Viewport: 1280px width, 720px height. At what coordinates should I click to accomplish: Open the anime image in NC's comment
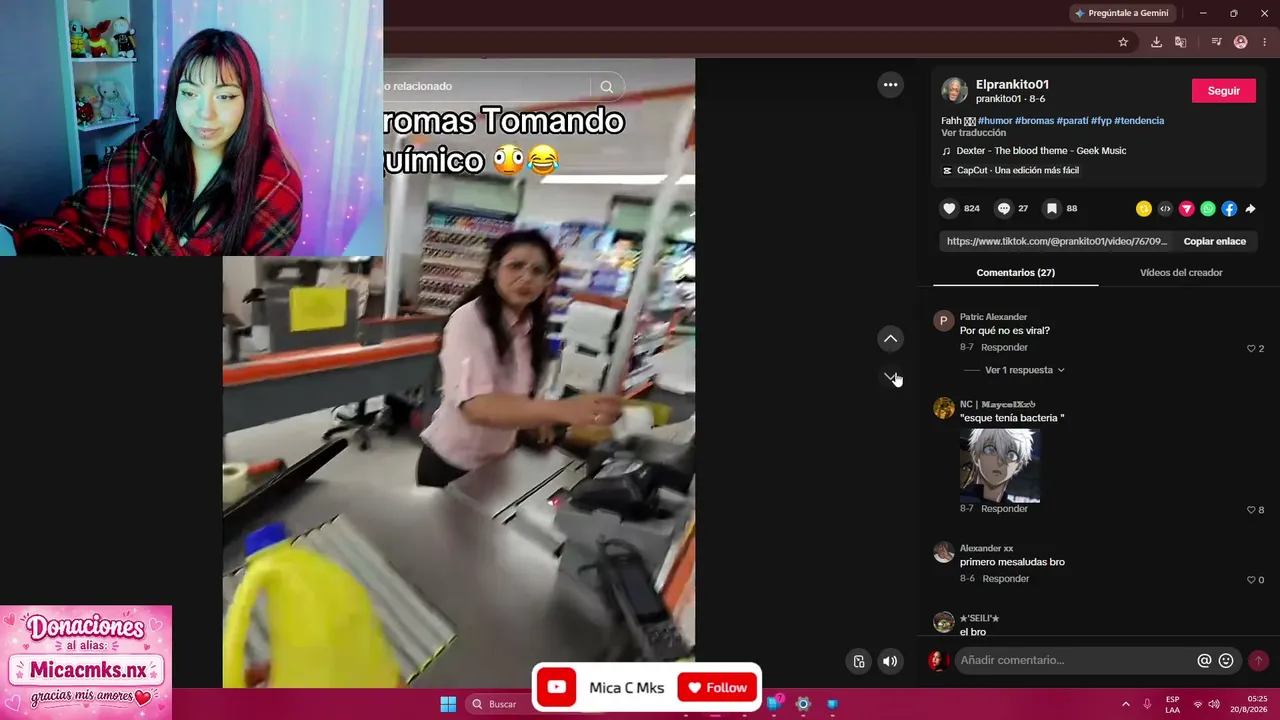(x=1000, y=465)
